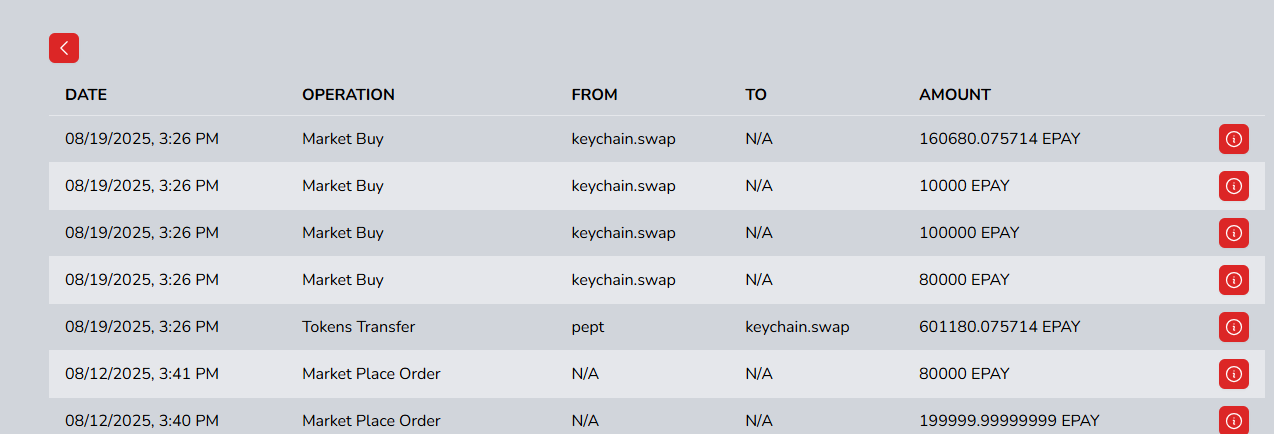Show details of 100000 EPAY Market Buy
Screen dimensions: 1274x434
point(1233,233)
